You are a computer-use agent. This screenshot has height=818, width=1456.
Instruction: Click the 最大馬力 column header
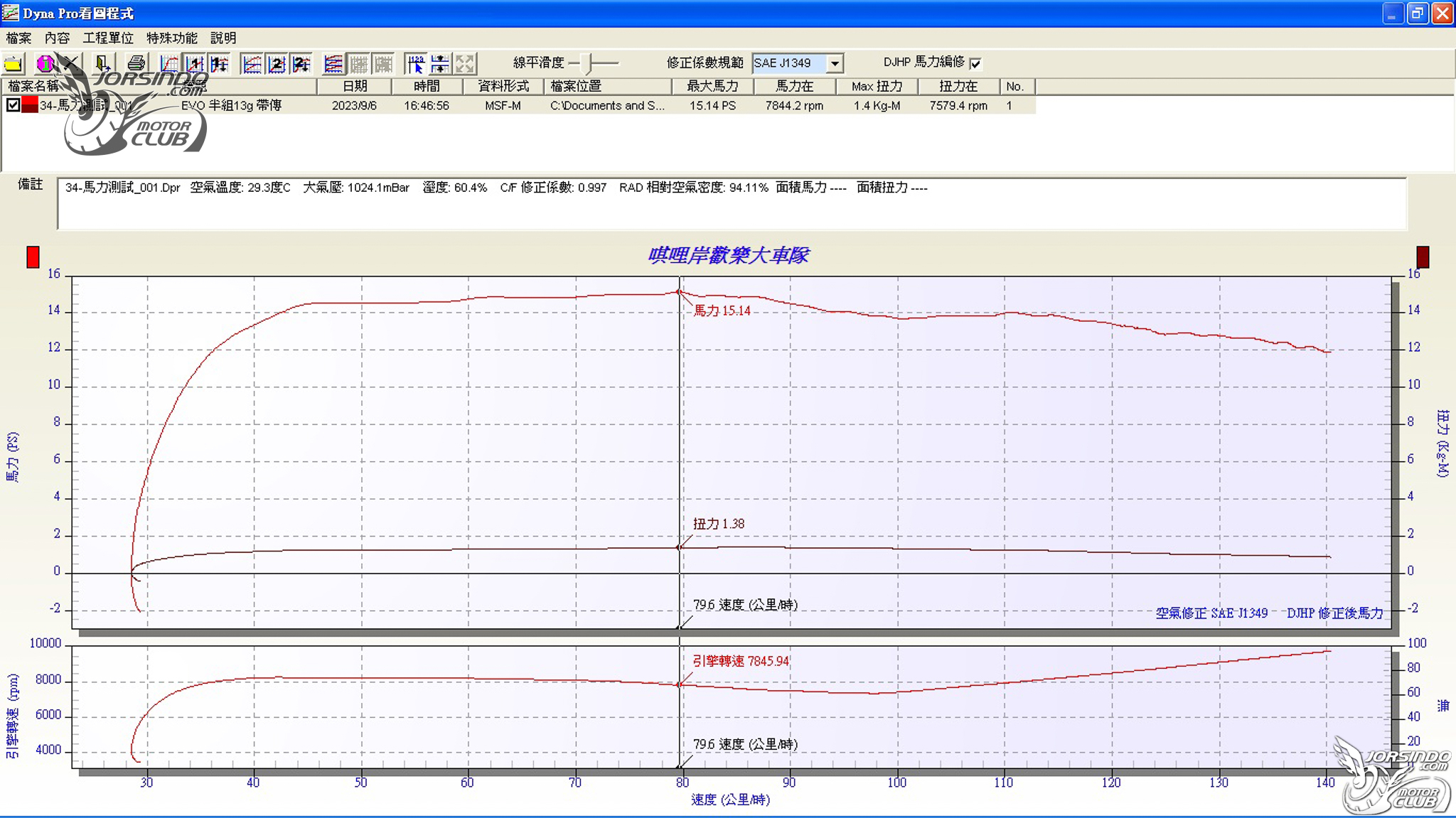(712, 87)
